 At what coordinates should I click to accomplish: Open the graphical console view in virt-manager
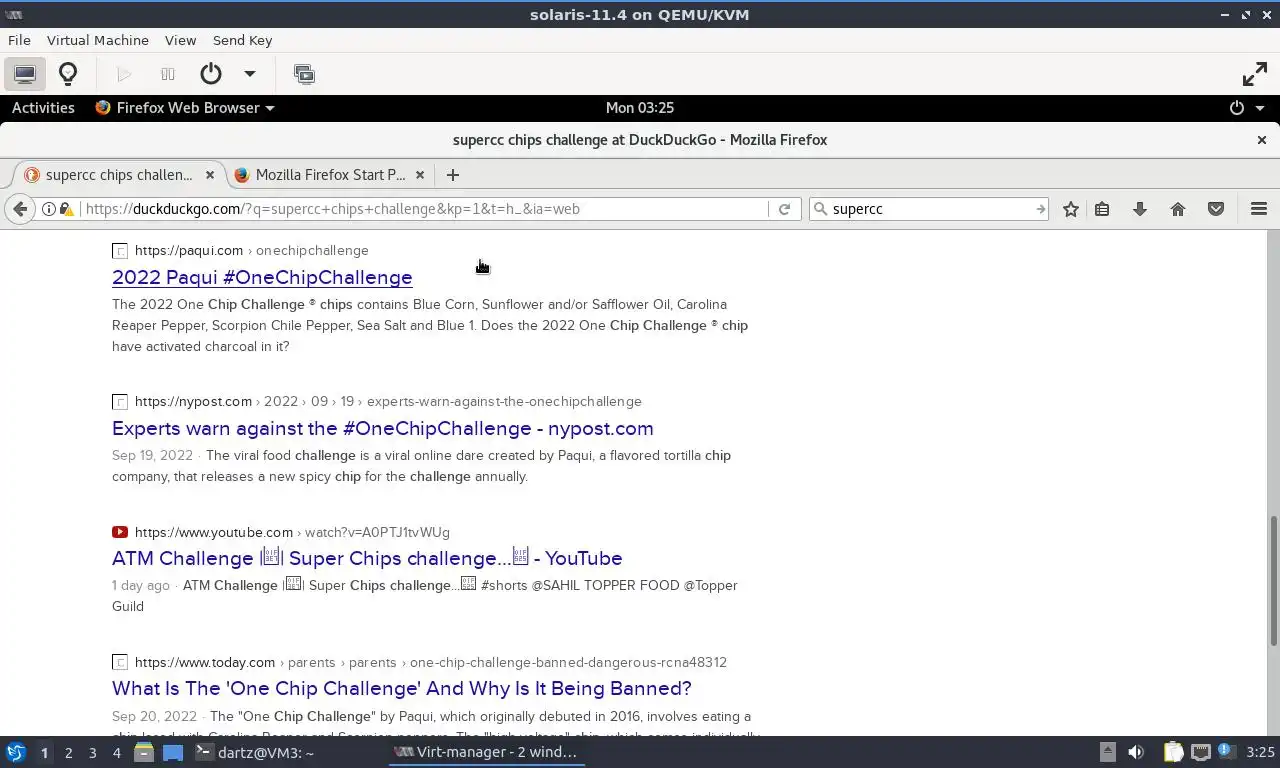(x=25, y=74)
